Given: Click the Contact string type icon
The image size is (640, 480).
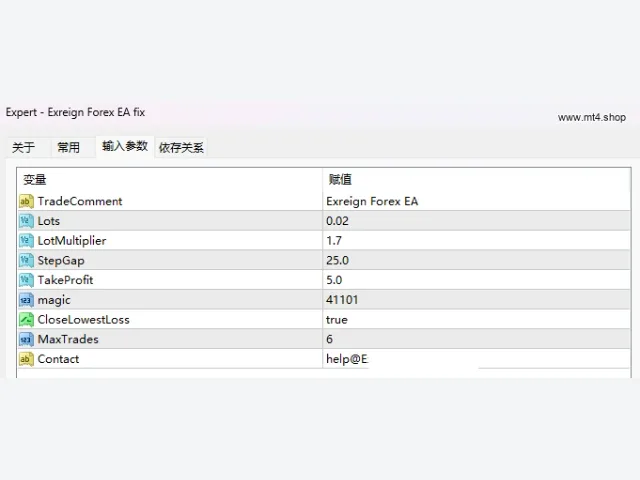Looking at the screenshot, I should [26, 359].
